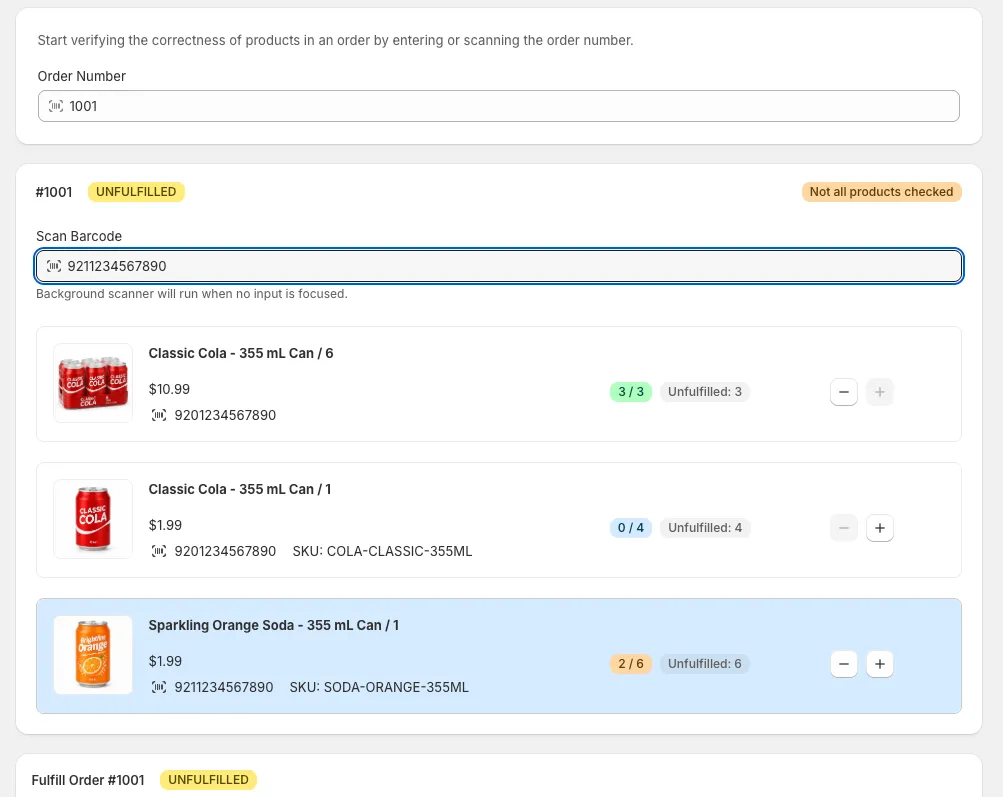
Task: Click the $10.99 price
Action: point(169,390)
